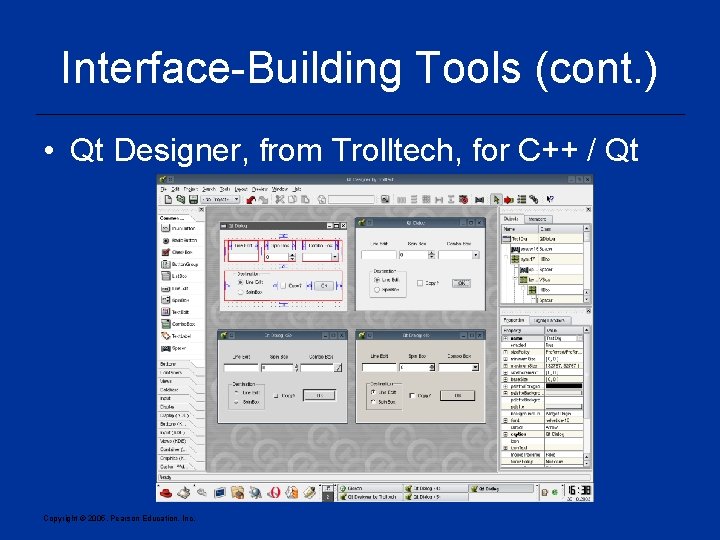Click the toolbar search text field

tap(351, 199)
